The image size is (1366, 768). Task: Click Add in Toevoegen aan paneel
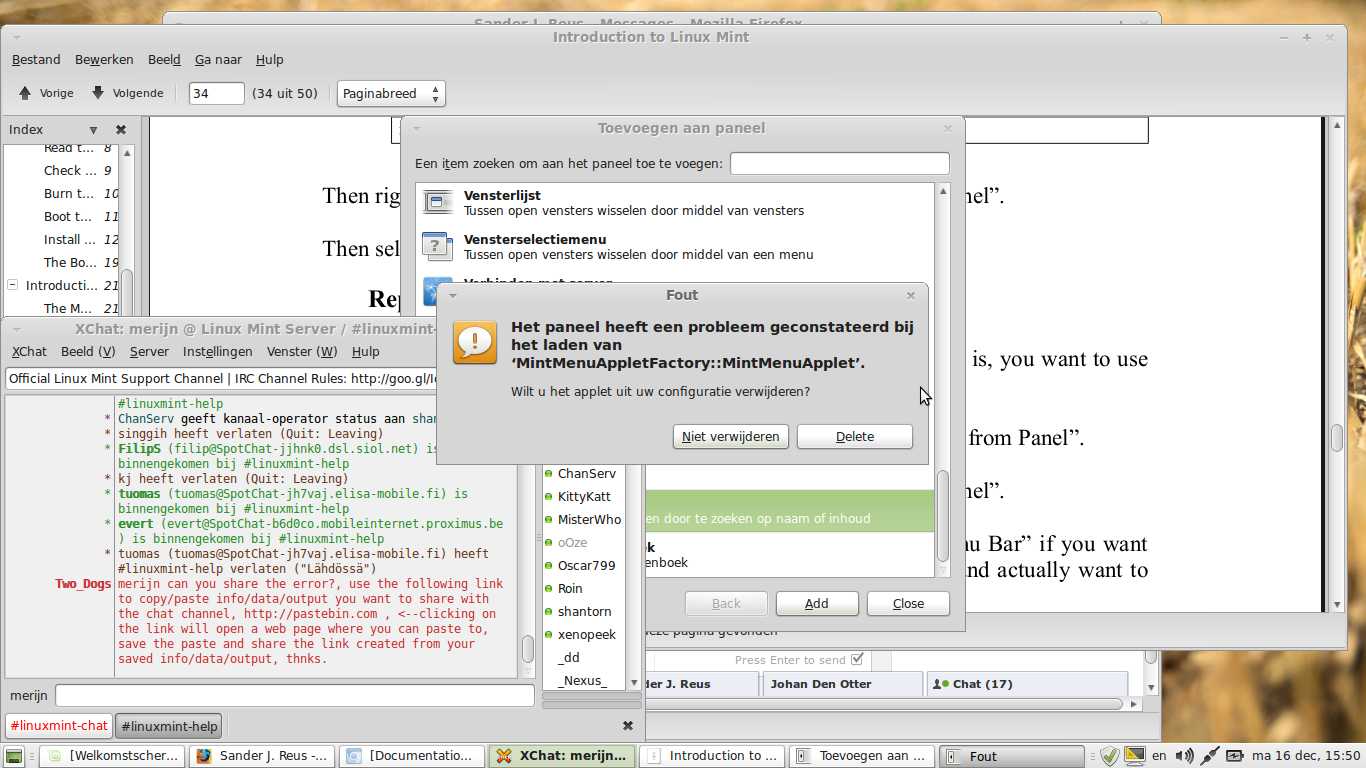point(817,604)
